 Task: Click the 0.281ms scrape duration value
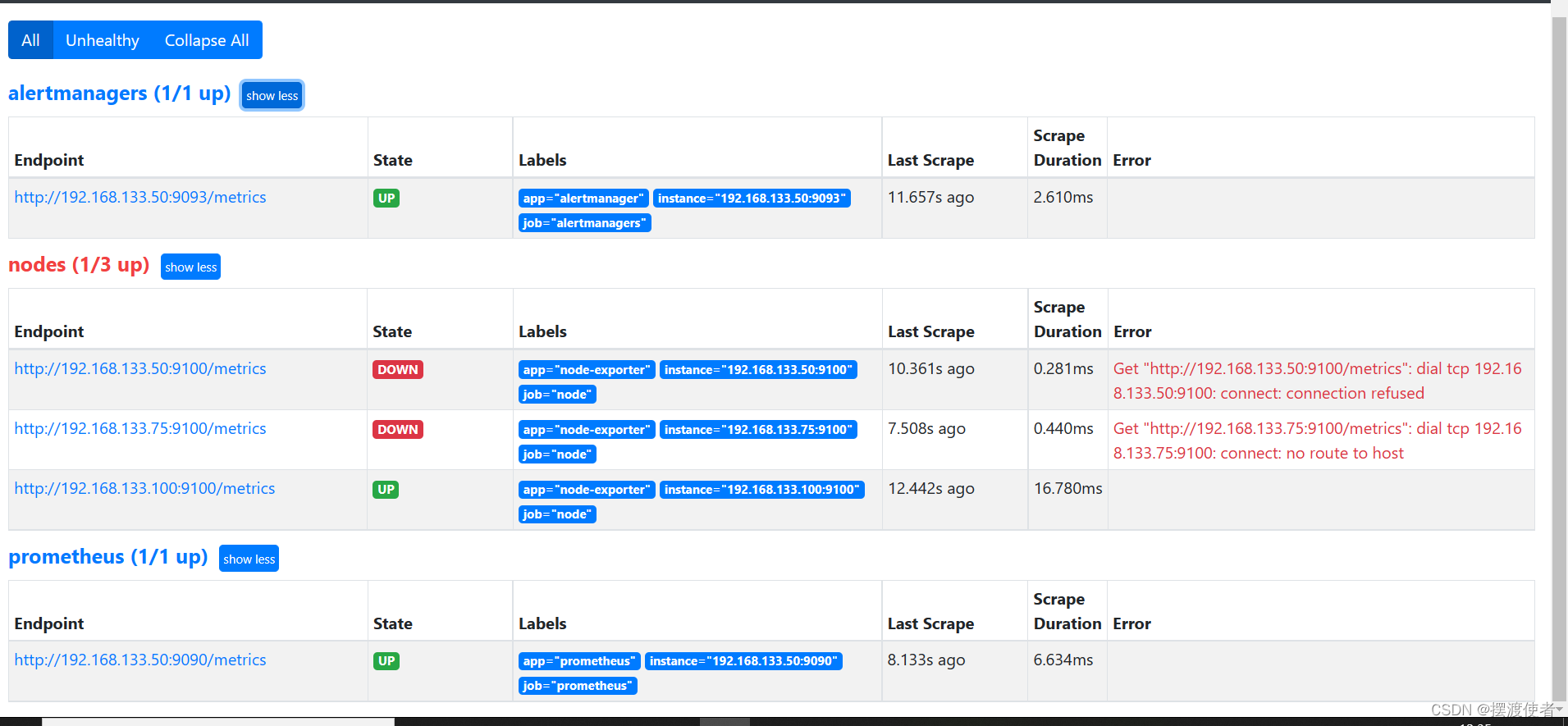coord(1063,369)
